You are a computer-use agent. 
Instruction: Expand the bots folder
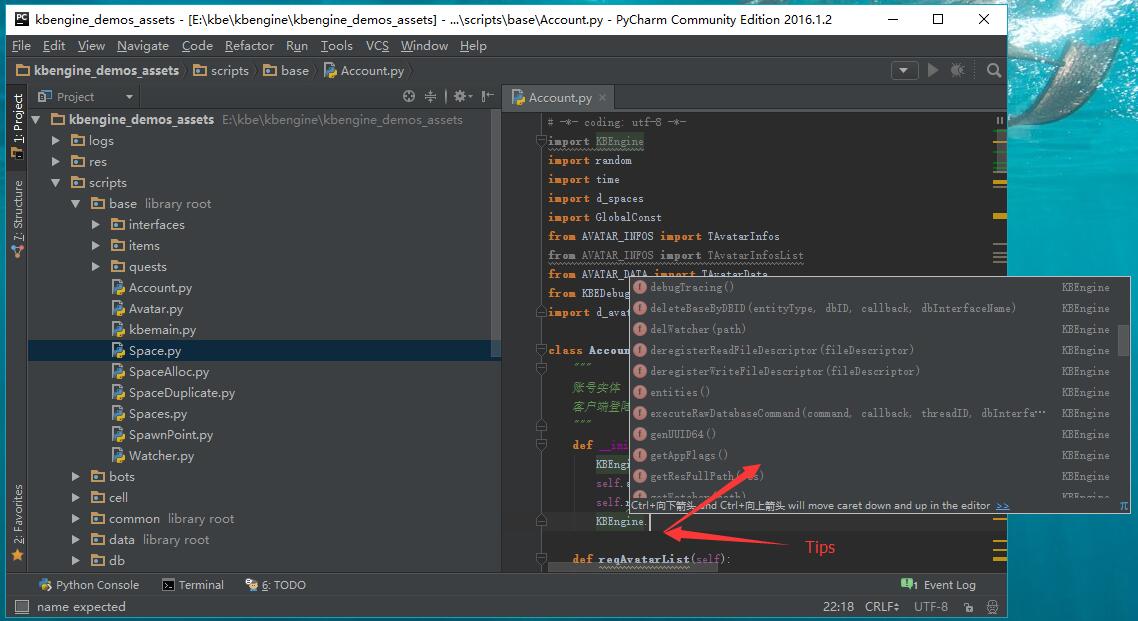click(75, 477)
